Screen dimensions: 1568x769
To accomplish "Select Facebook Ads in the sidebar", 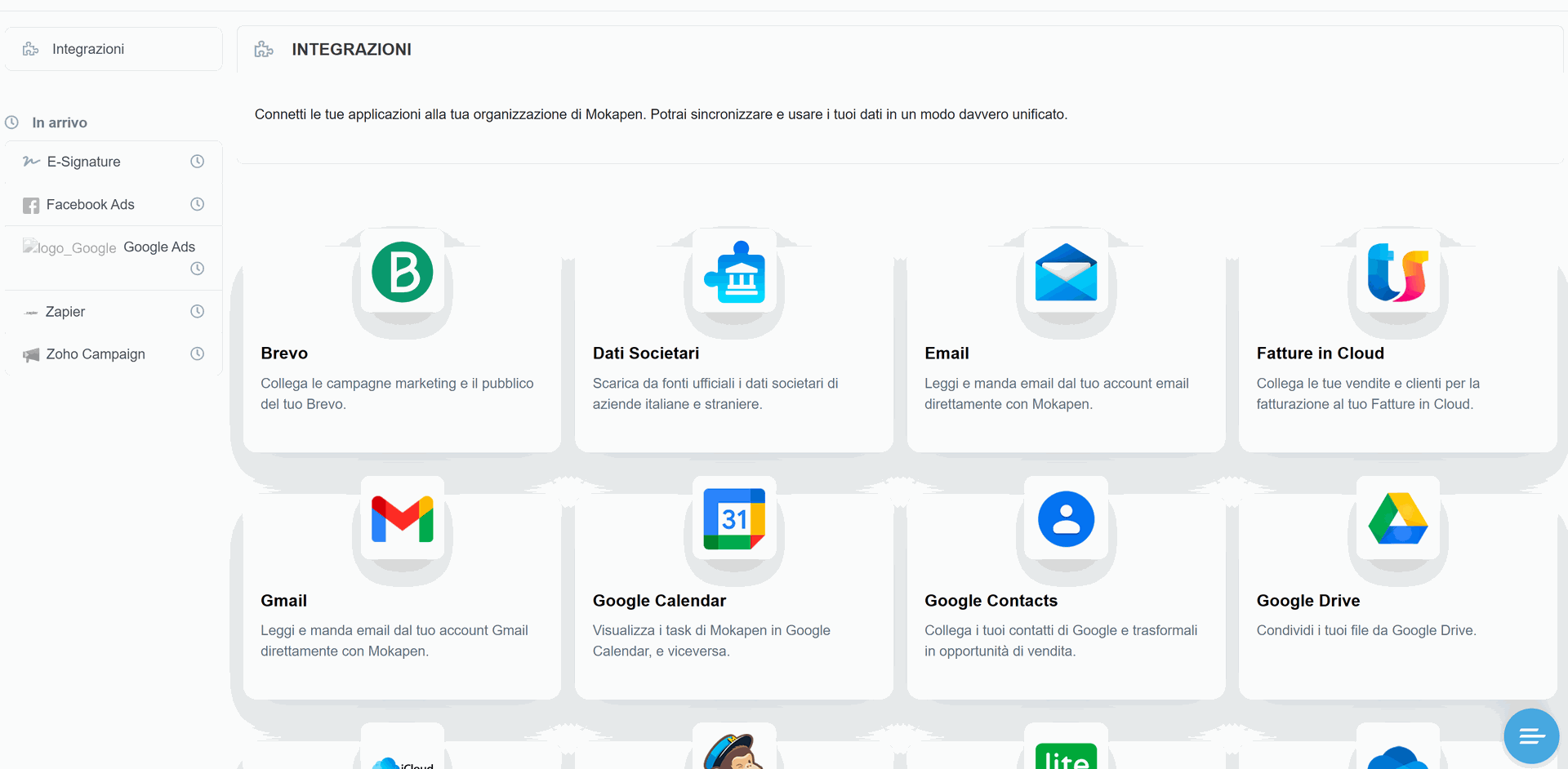I will (x=113, y=204).
